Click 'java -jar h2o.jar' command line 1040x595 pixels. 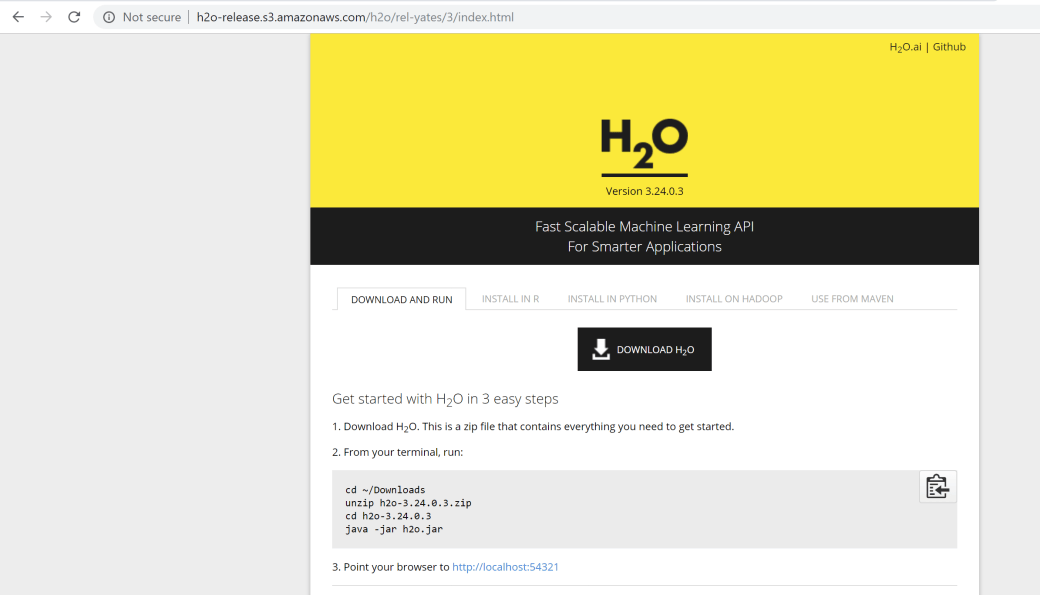click(394, 529)
